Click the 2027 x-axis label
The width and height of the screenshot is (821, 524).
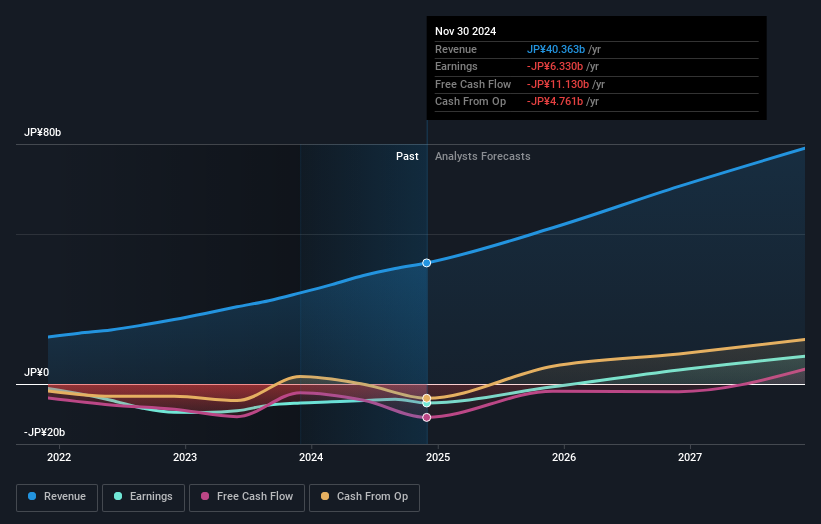690,458
